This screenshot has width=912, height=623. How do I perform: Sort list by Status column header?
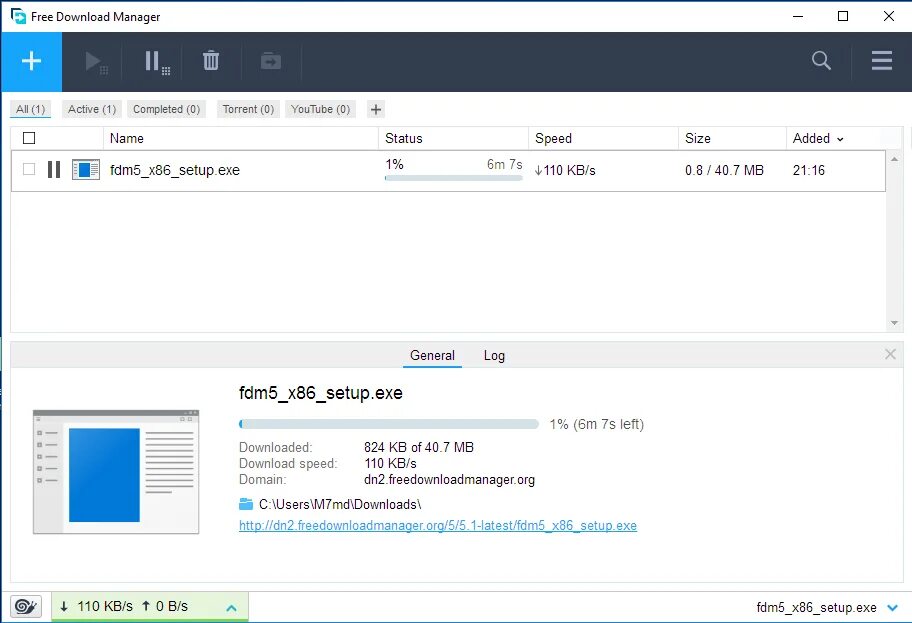(454, 138)
